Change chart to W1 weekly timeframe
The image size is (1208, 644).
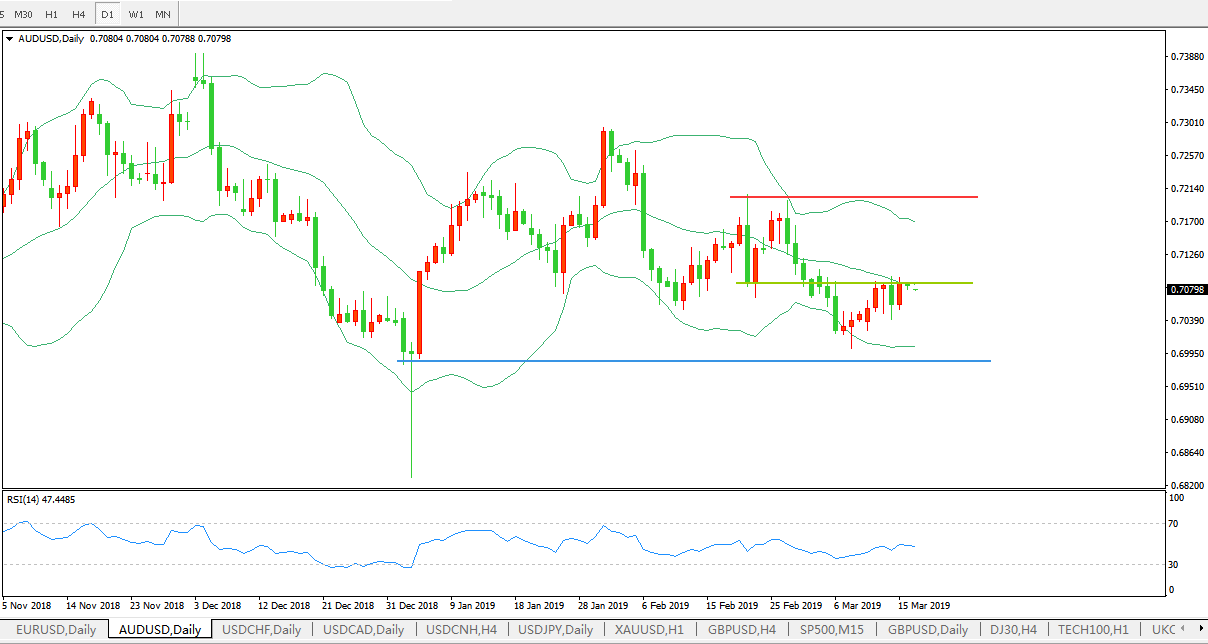click(135, 14)
